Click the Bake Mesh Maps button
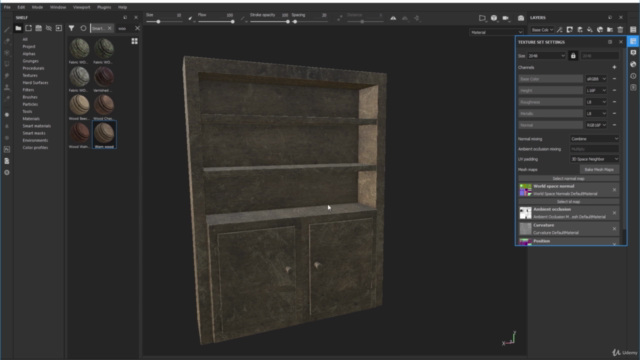The image size is (640, 360). (599, 169)
